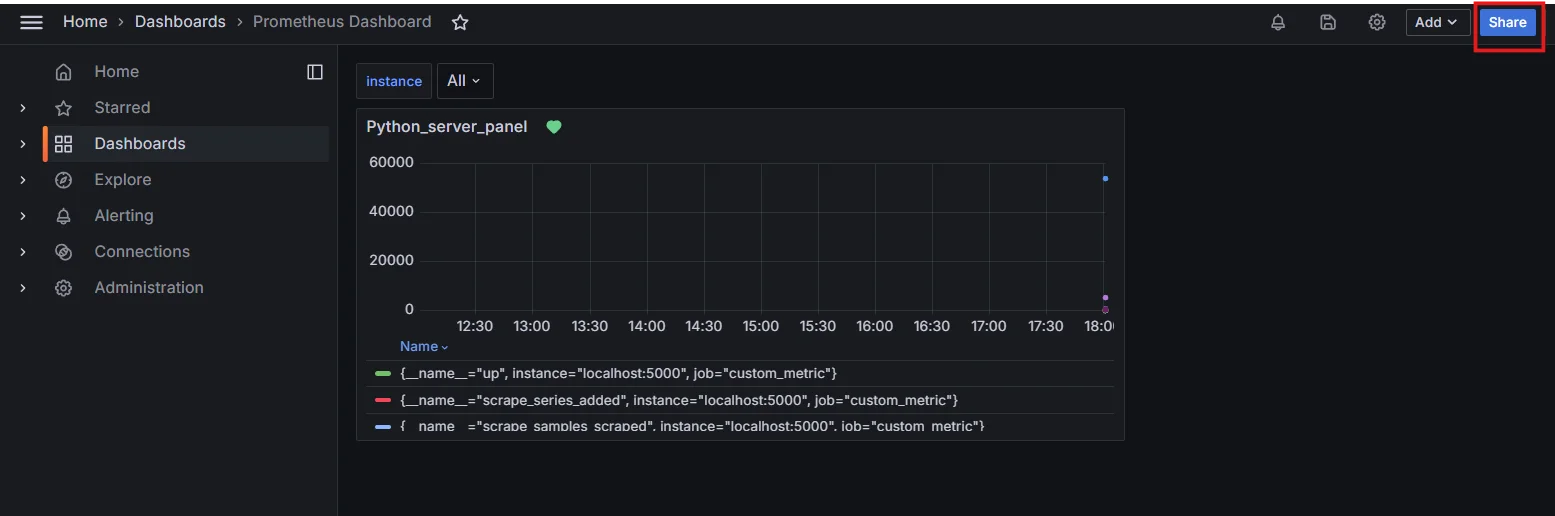Open the instance variable All dropdown
Screen dimensions: 1555x516
(x=465, y=81)
